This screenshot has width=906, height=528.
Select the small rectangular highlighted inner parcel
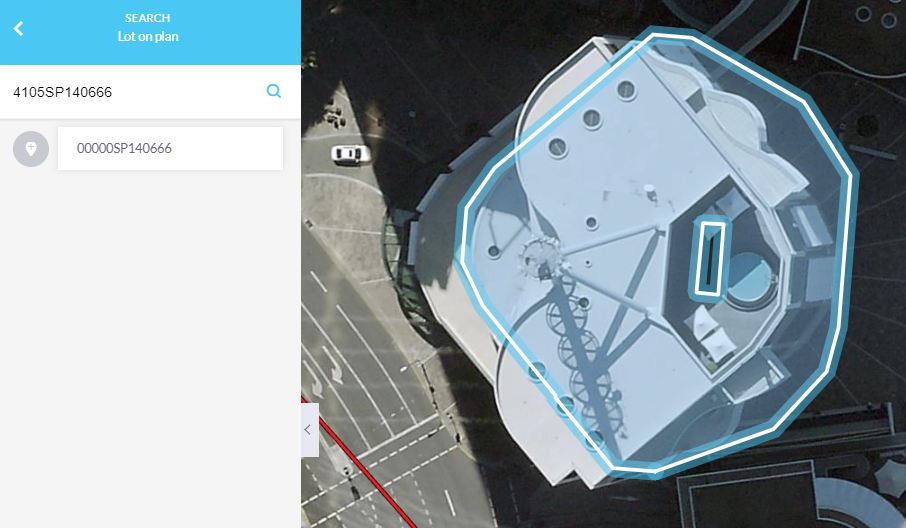pyautogui.click(x=710, y=257)
